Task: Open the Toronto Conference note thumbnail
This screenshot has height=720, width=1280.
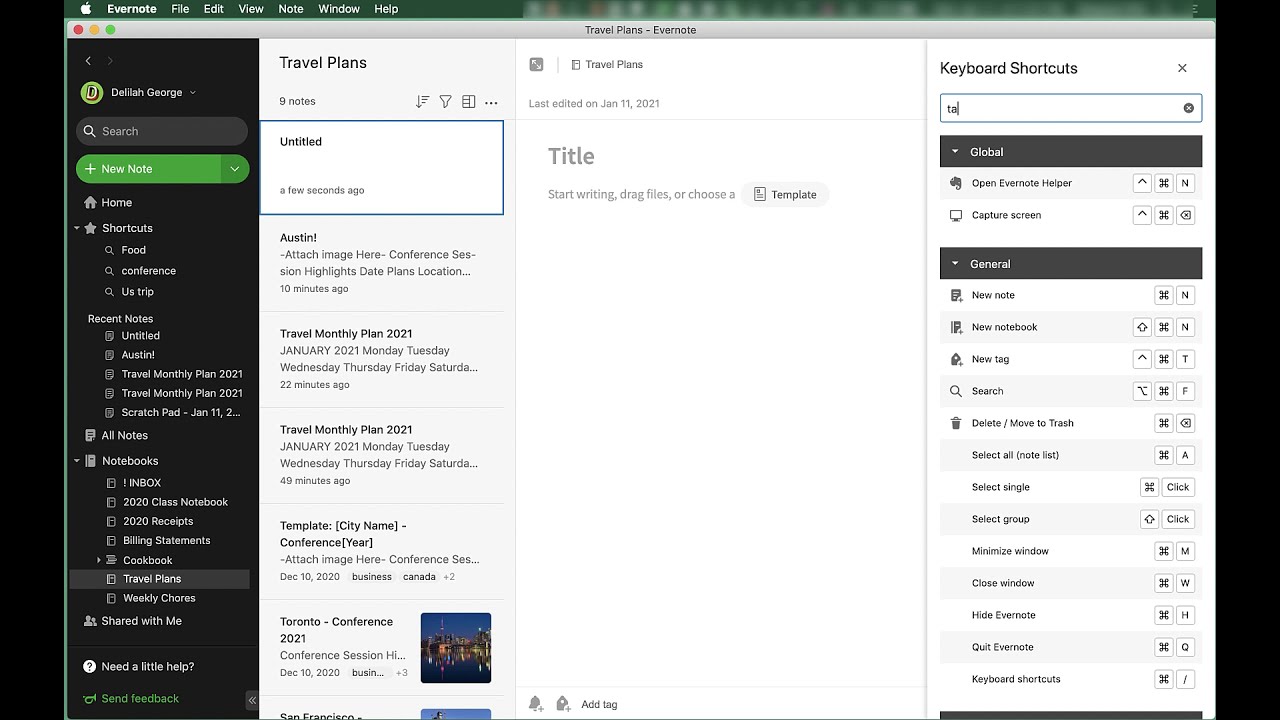Action: click(456, 648)
